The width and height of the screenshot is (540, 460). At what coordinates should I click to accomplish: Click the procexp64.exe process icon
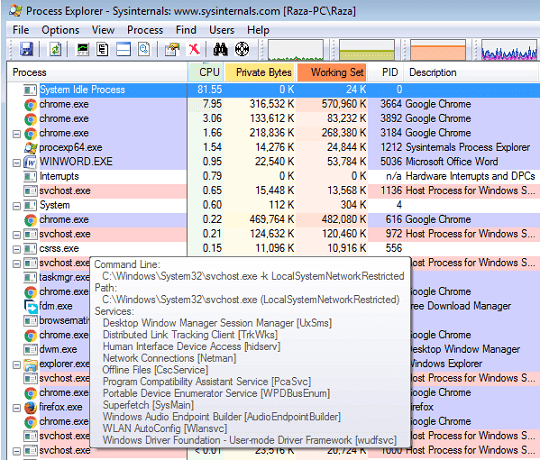click(x=30, y=148)
